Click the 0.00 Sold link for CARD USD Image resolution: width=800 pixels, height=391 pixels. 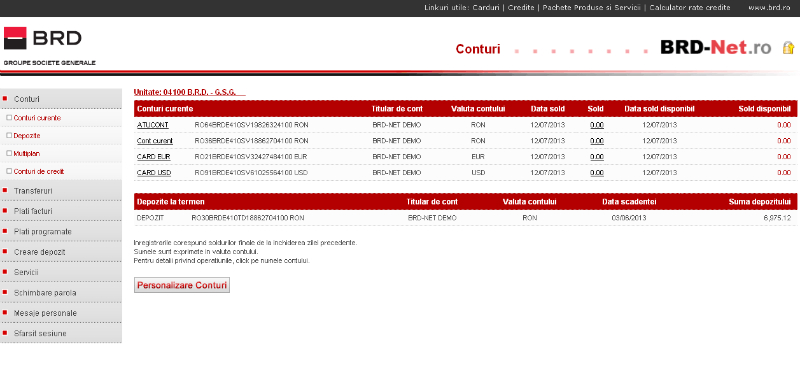tap(596, 173)
